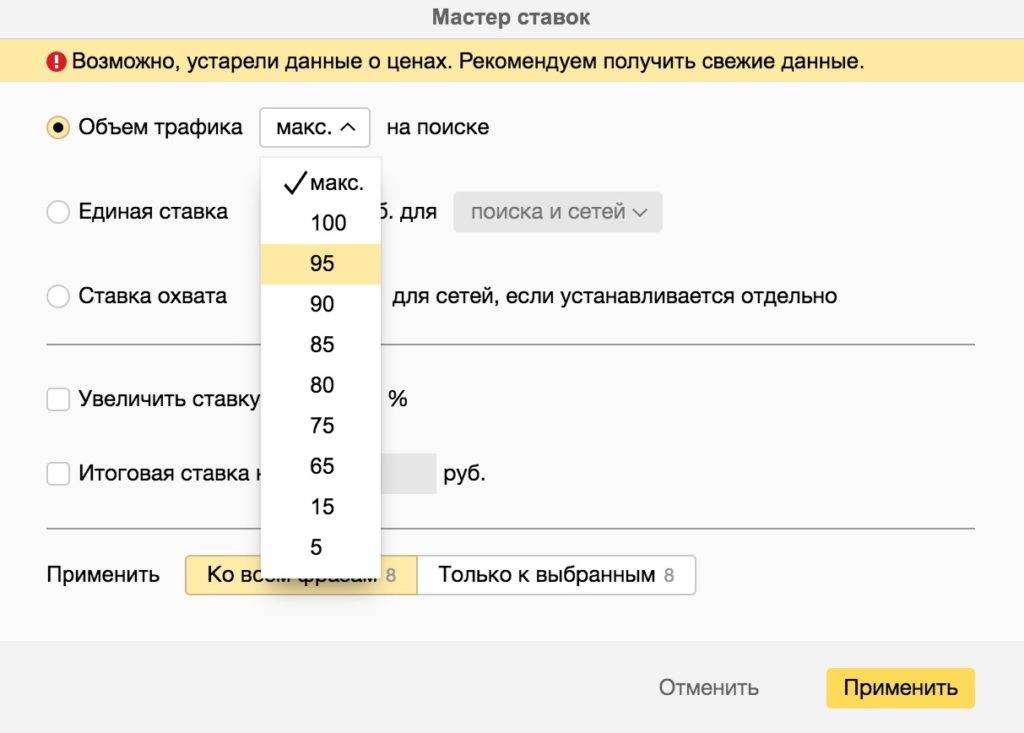Switch to 'Только к выбранным' option
This screenshot has height=733, width=1024.
coord(555,575)
